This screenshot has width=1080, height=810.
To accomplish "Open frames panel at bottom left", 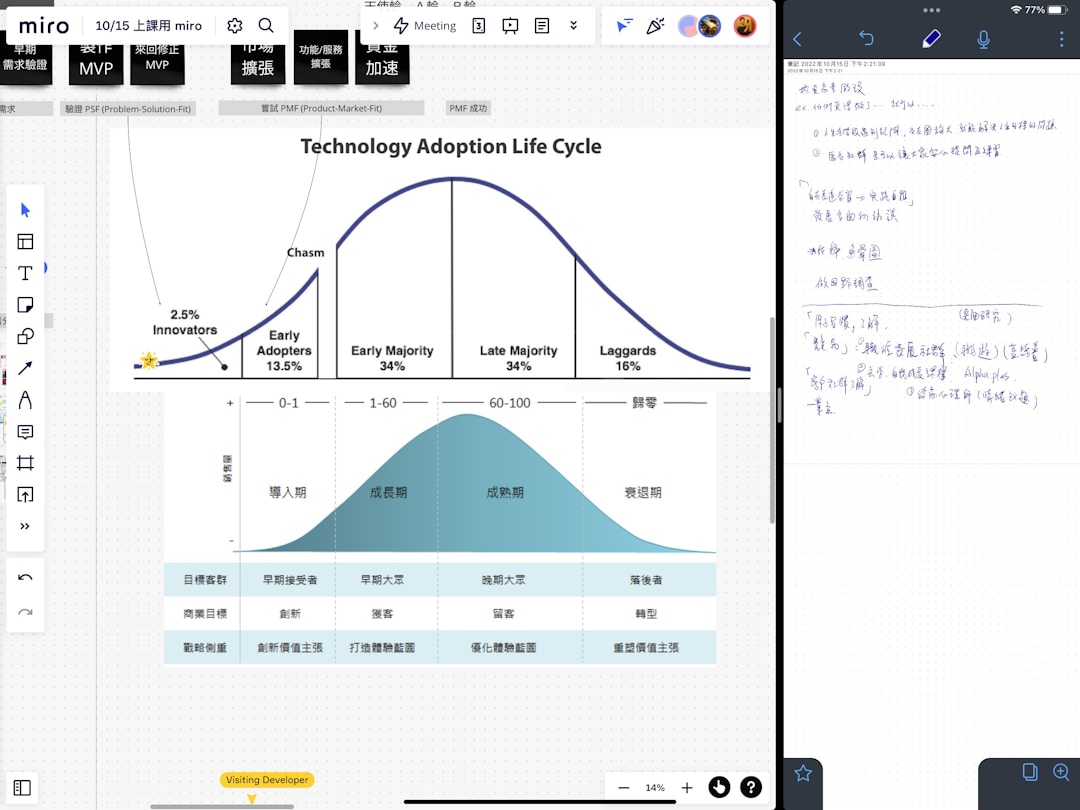I will point(22,787).
